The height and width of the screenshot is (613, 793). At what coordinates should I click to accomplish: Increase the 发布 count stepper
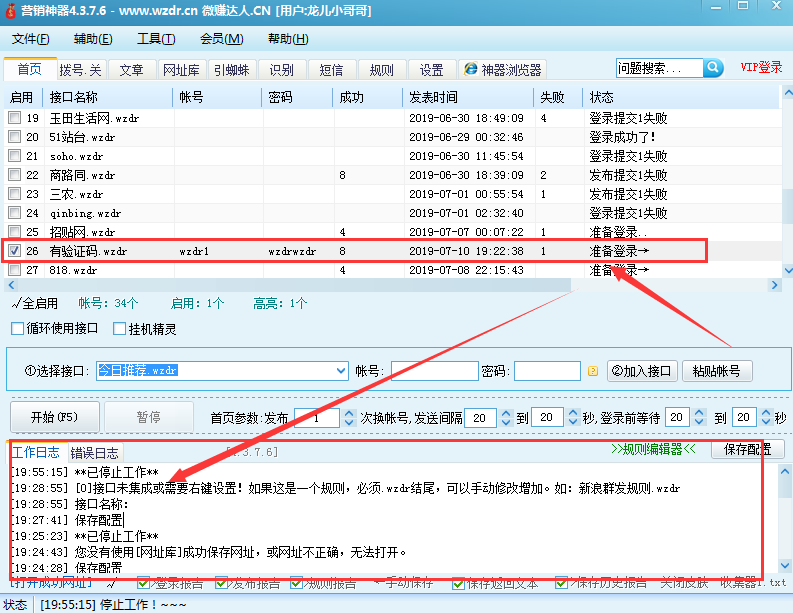[x=349, y=413]
